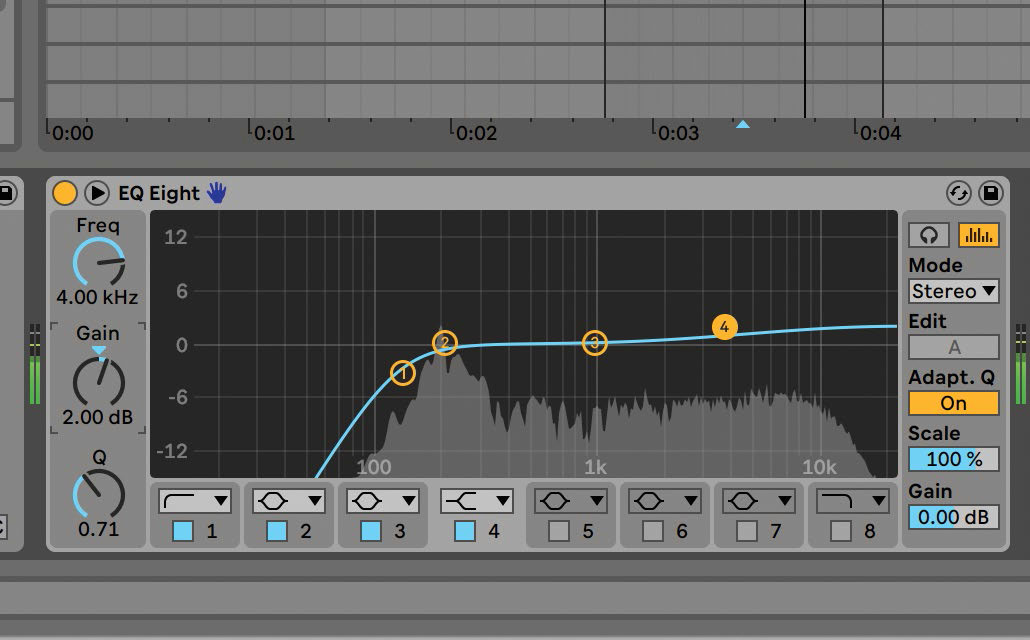The height and width of the screenshot is (640, 1030).
Task: Enable audition mode with the headphone icon
Action: [928, 235]
